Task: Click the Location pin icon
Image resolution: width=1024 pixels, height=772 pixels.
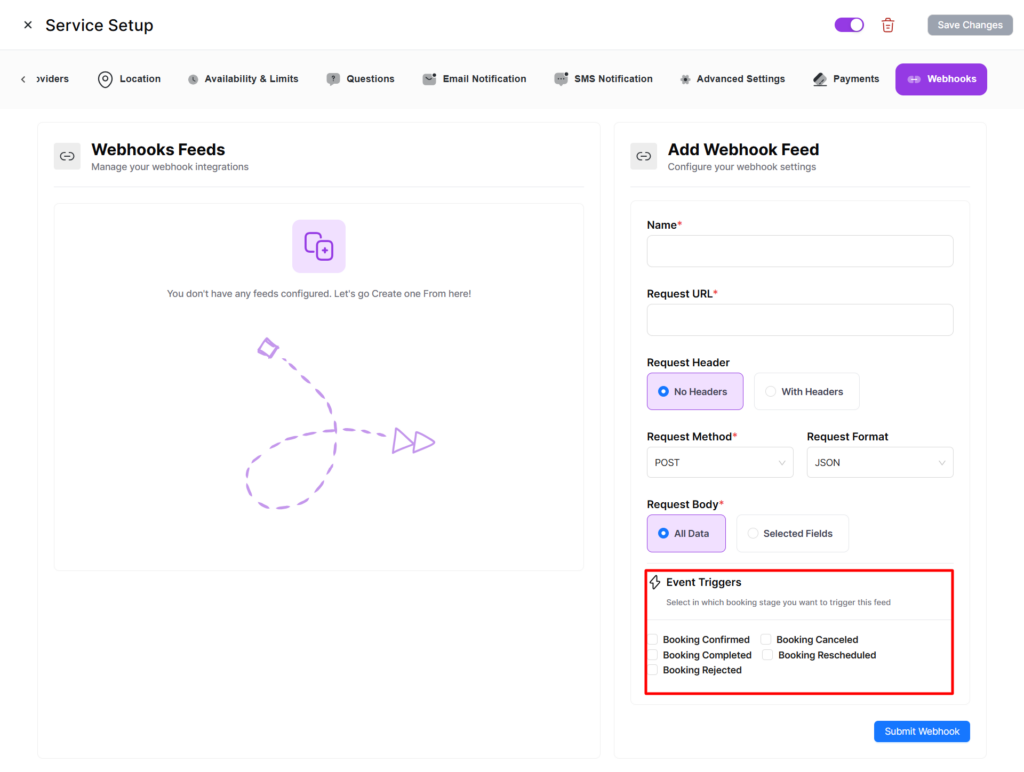Action: [x=105, y=79]
